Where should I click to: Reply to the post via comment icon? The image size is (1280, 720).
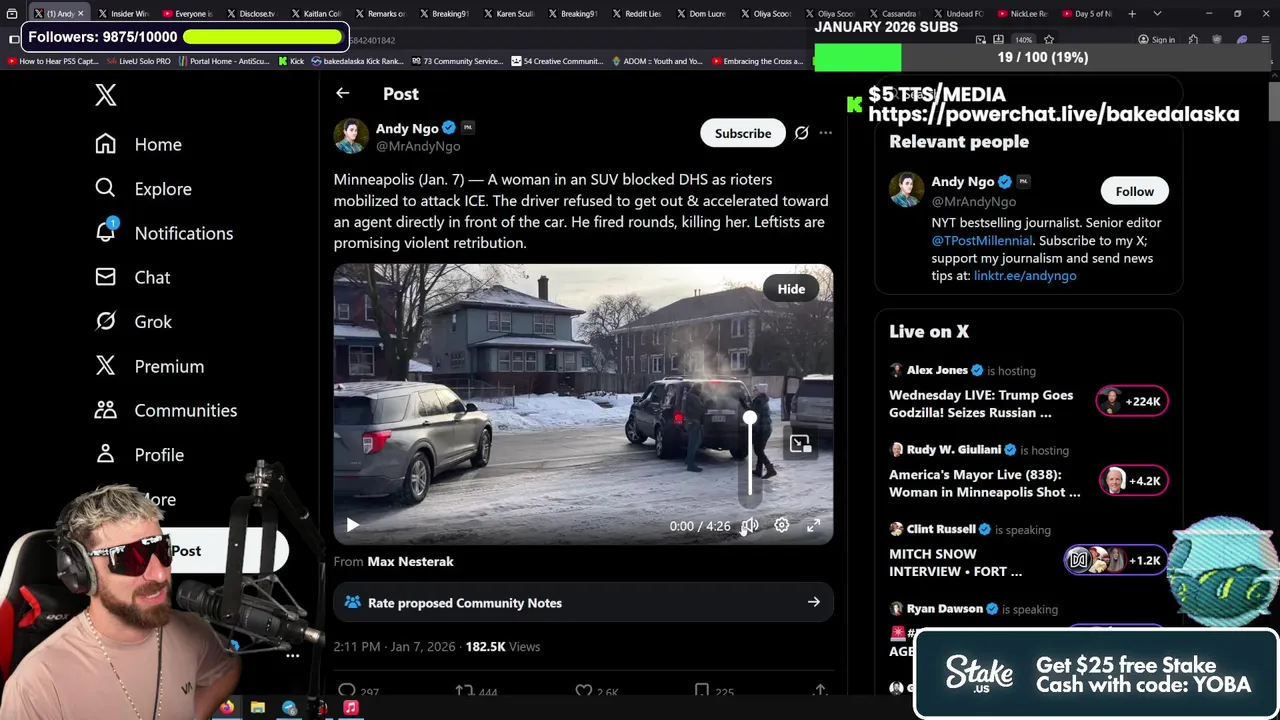(x=347, y=690)
